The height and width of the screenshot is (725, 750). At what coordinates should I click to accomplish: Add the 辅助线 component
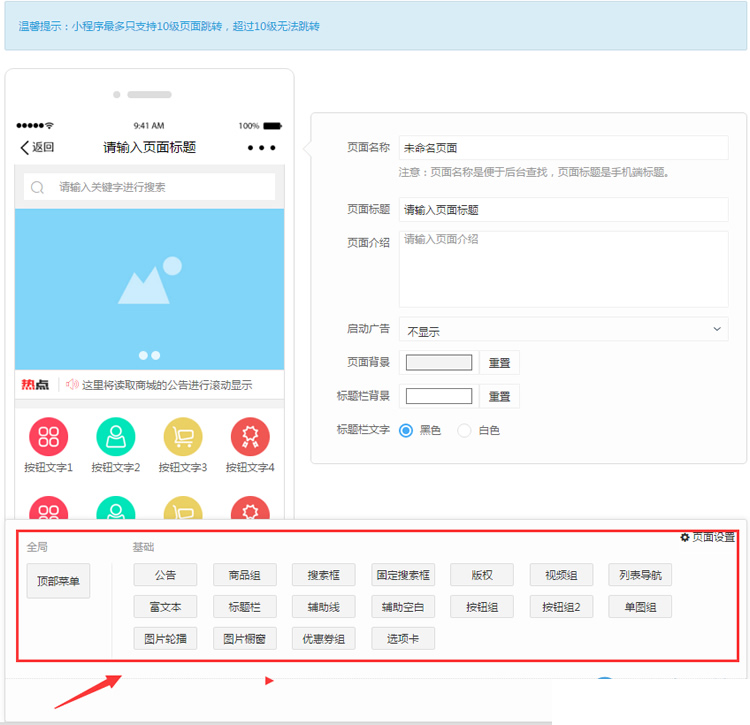point(323,607)
